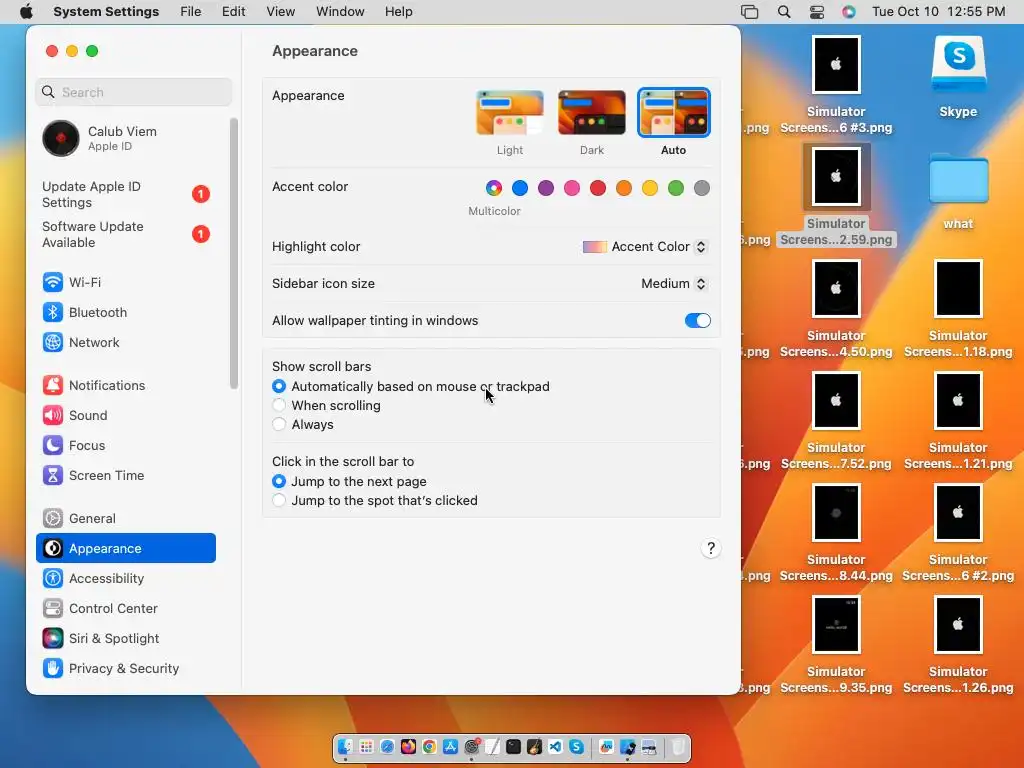
Task: Open Control Center in the menu bar
Action: pos(816,12)
